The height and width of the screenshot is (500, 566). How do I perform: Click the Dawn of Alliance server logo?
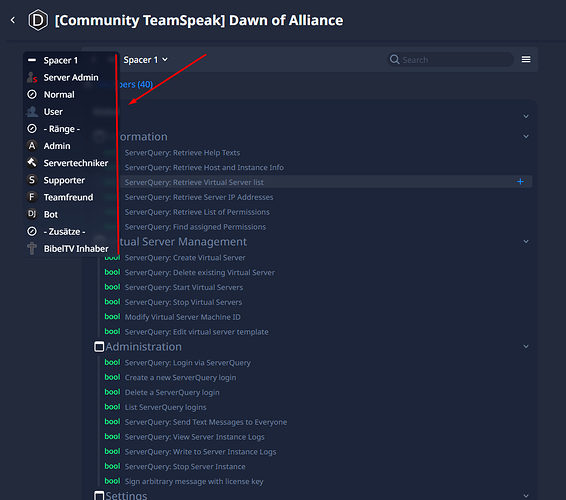tap(38, 20)
